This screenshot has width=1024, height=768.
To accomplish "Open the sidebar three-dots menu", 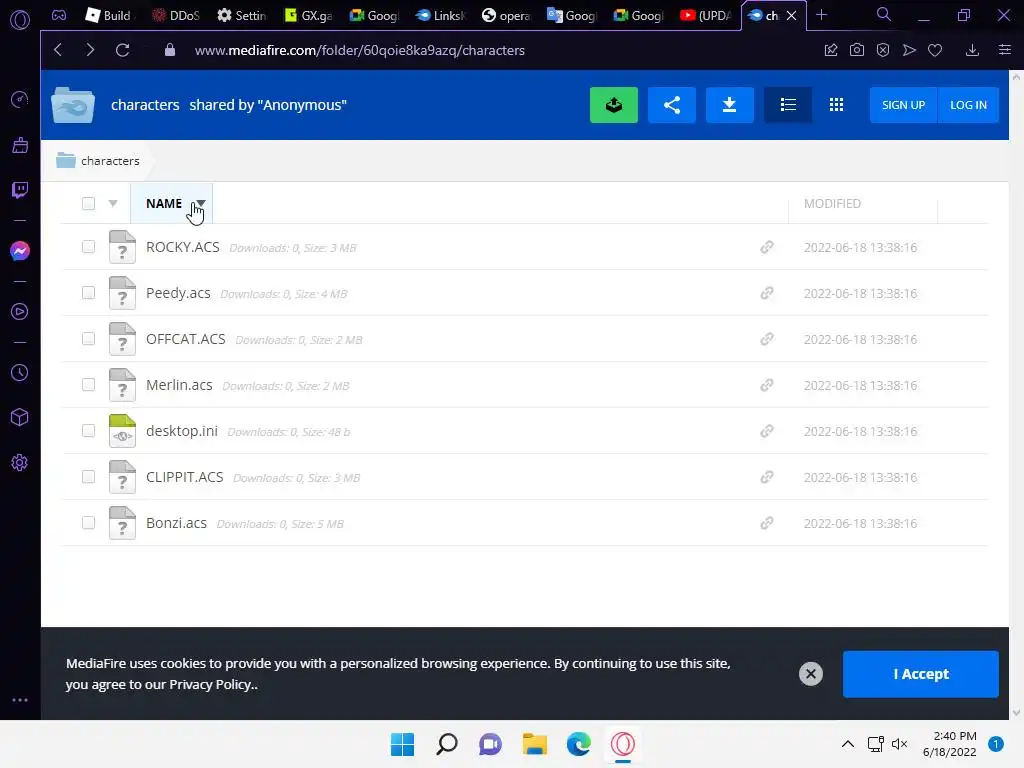I will pyautogui.click(x=20, y=700).
